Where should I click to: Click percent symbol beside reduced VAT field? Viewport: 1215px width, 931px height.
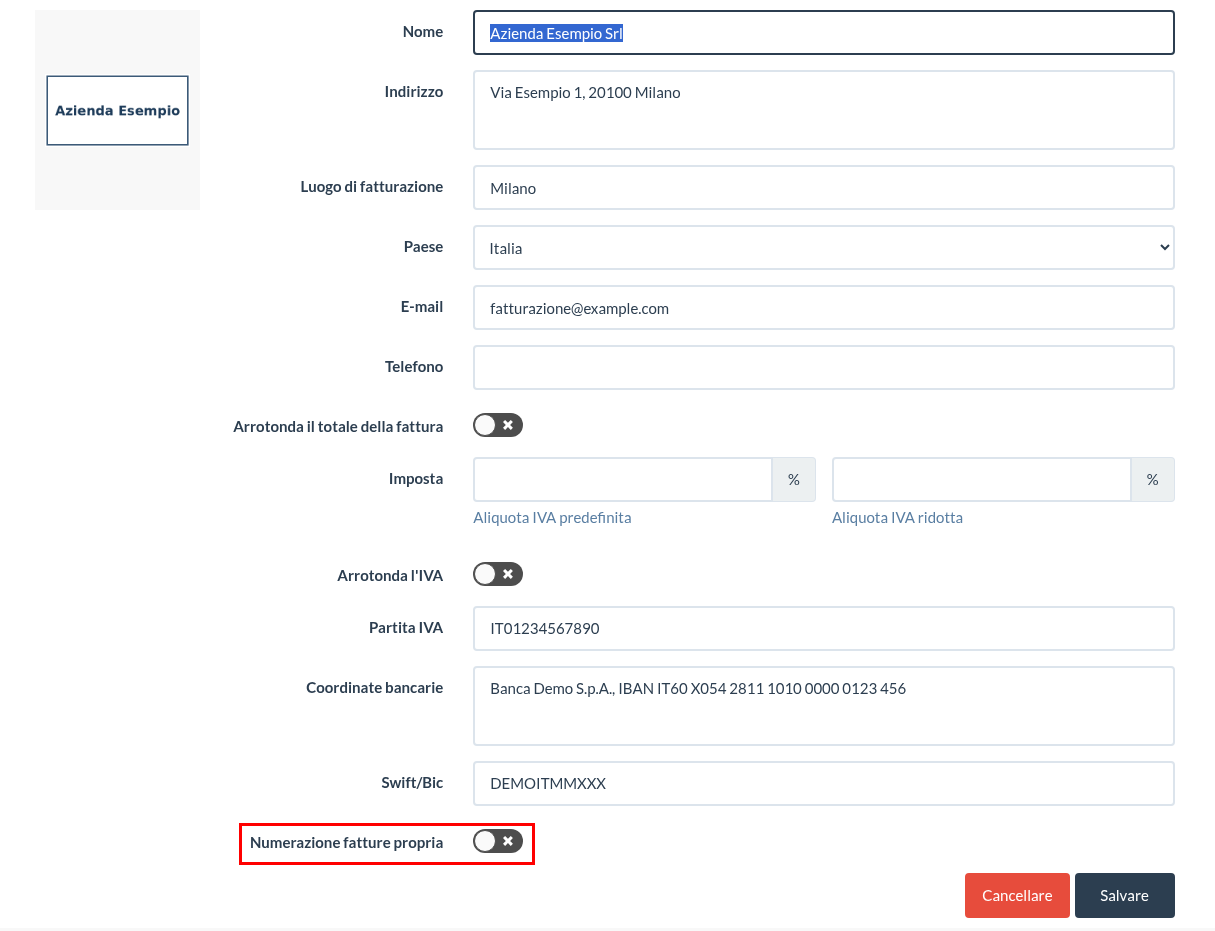[x=1153, y=479]
